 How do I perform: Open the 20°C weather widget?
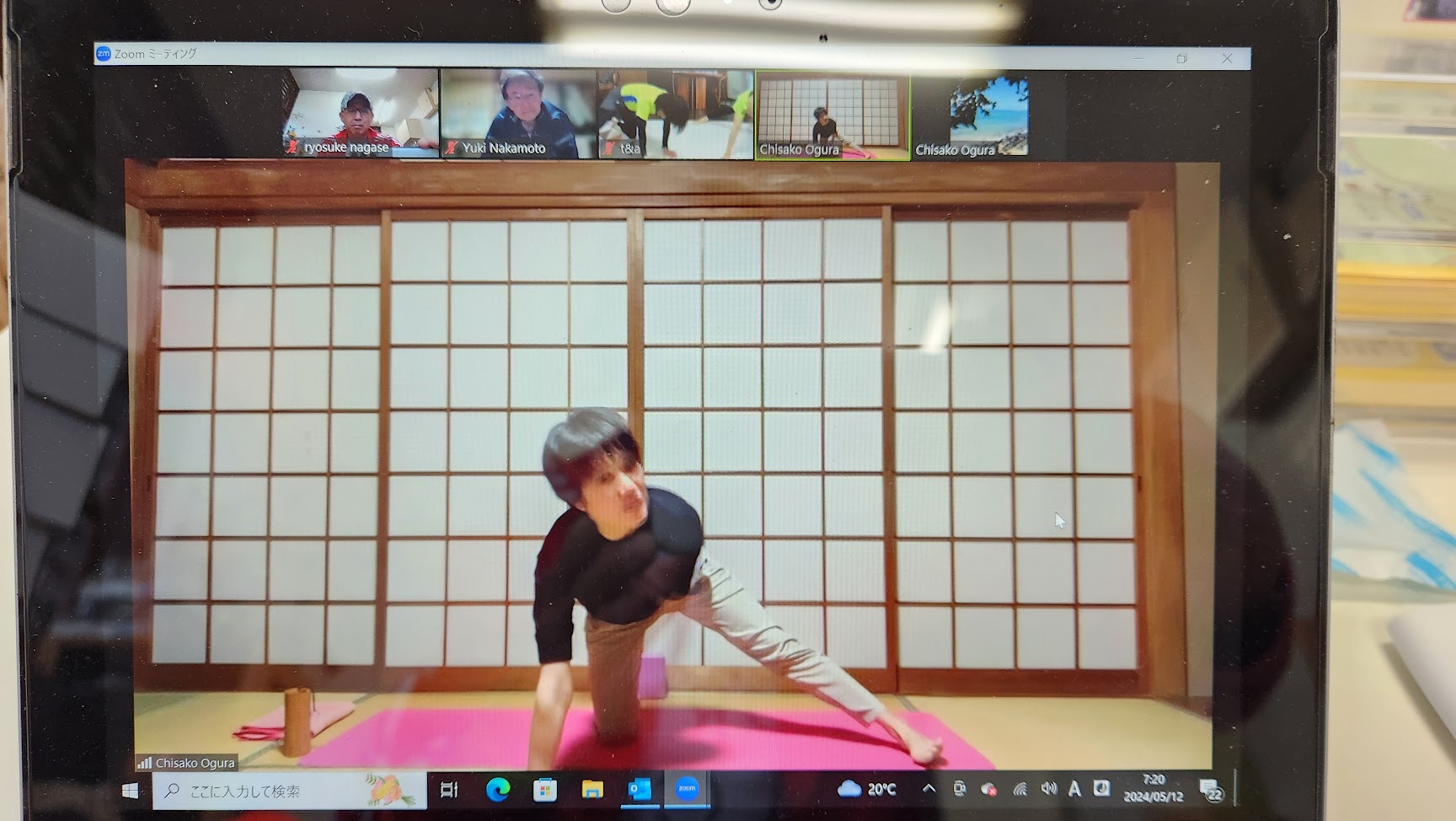coord(867,789)
